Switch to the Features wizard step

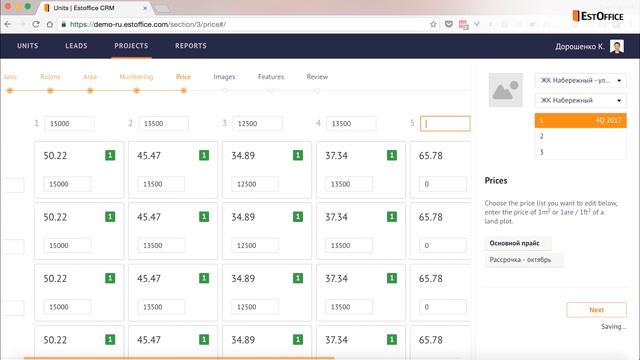coord(271,77)
